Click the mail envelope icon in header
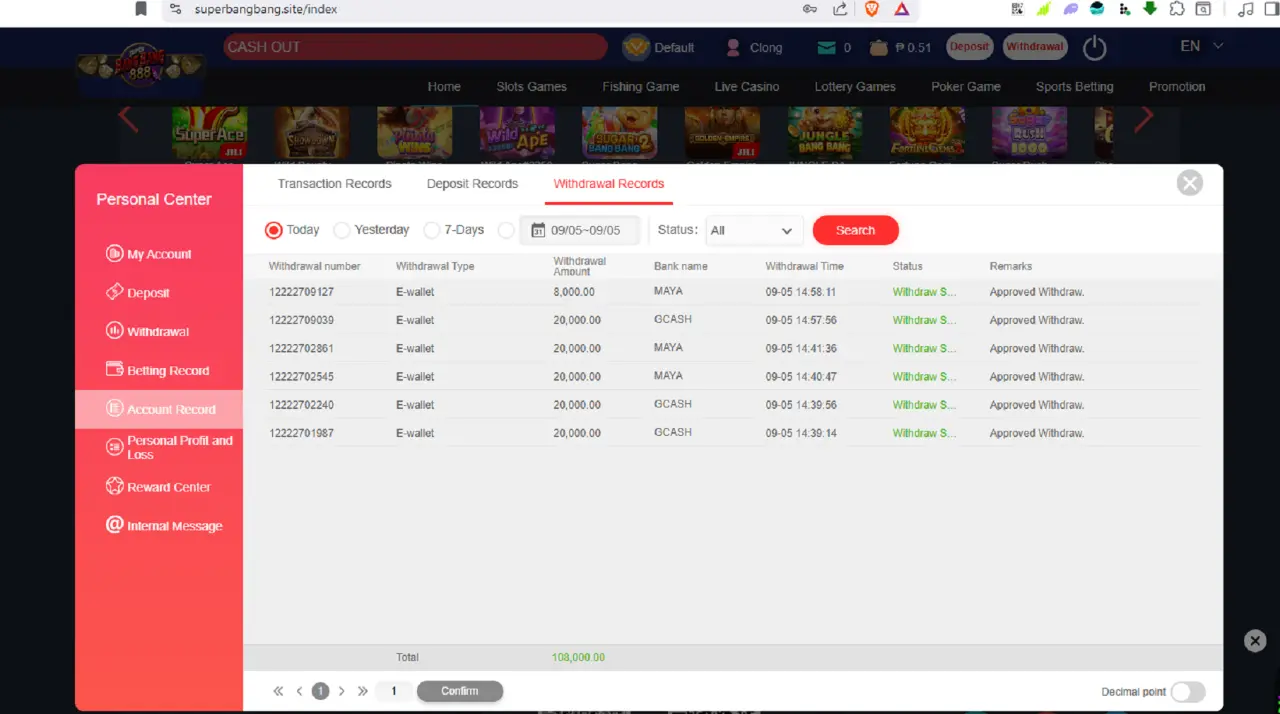1280x714 pixels. coord(826,47)
